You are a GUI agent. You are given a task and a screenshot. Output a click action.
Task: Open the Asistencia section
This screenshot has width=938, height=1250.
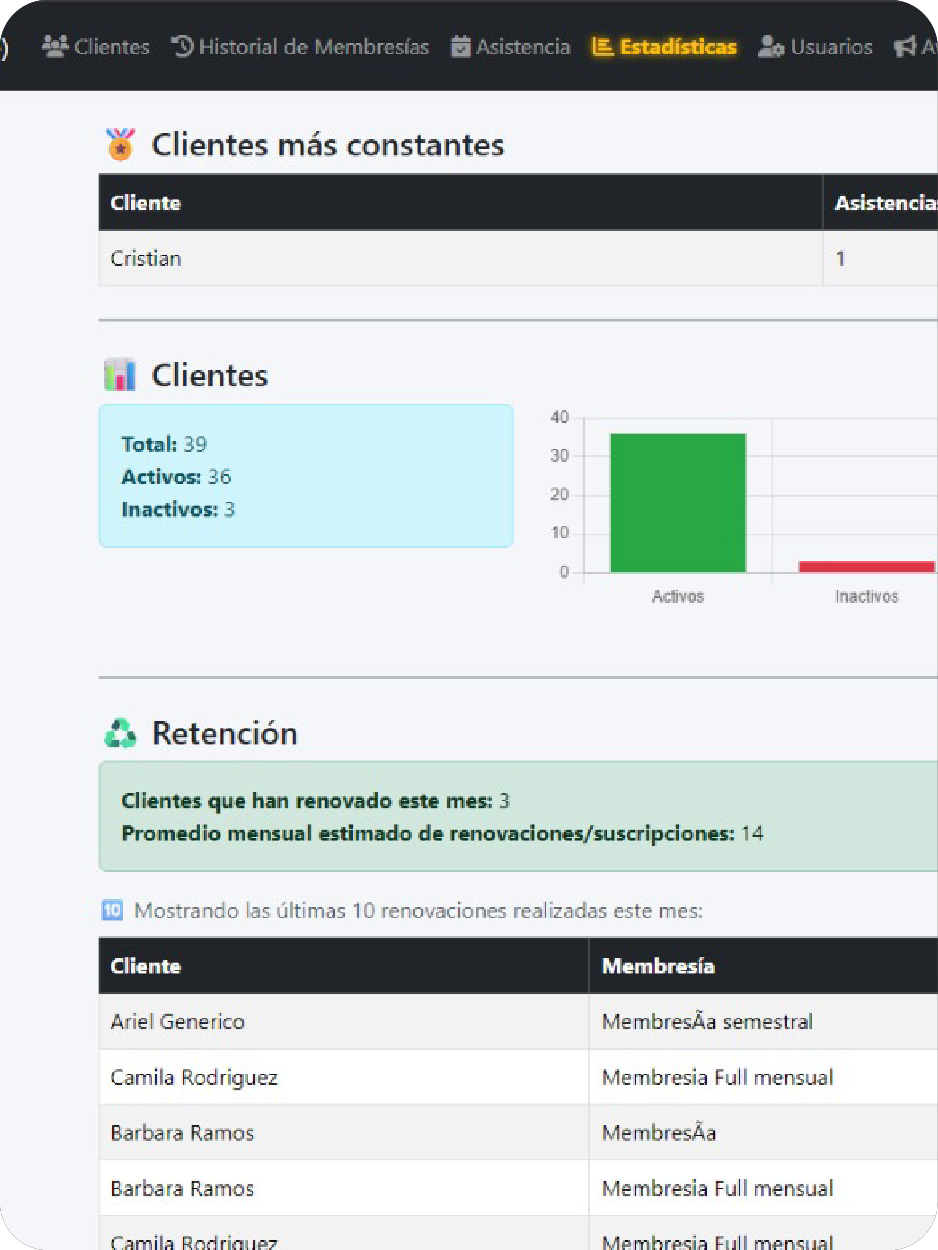521,46
